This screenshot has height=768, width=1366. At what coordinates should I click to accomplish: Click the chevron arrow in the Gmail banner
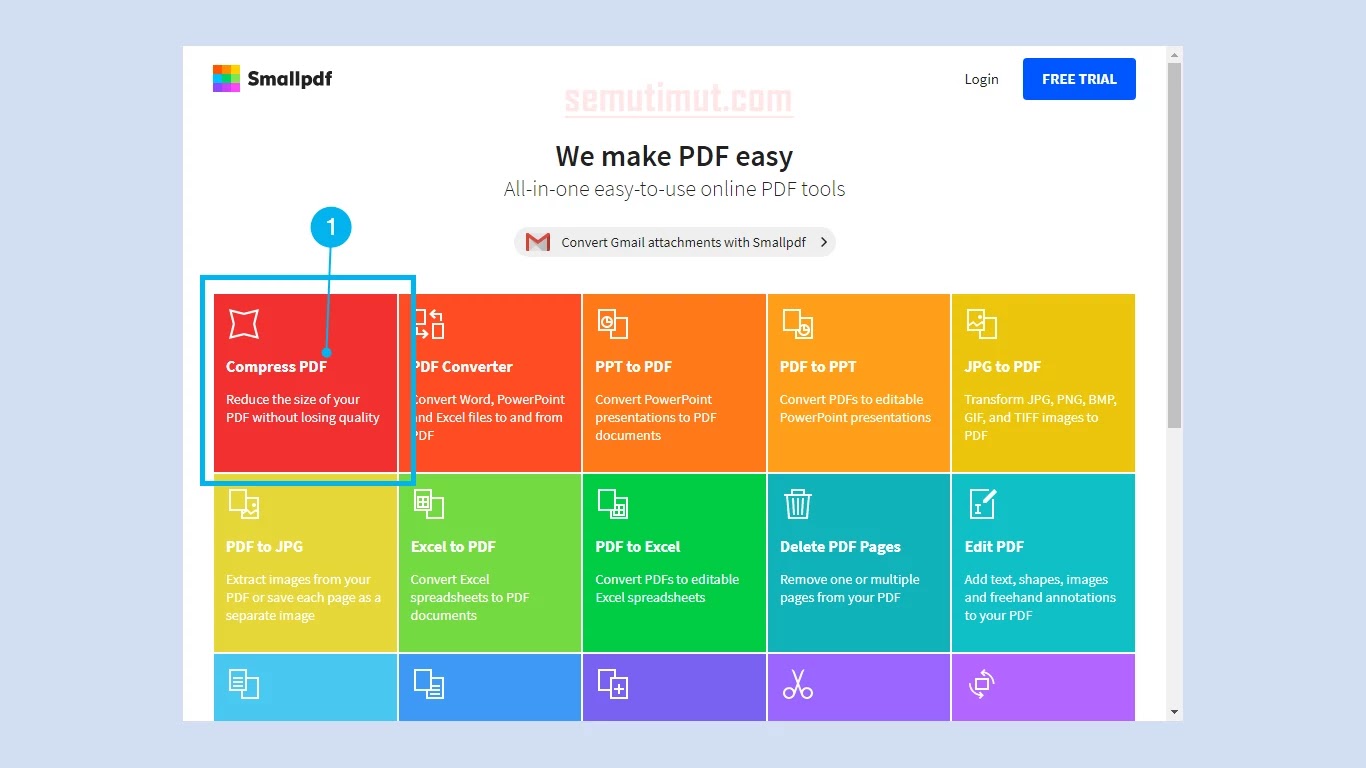823,242
